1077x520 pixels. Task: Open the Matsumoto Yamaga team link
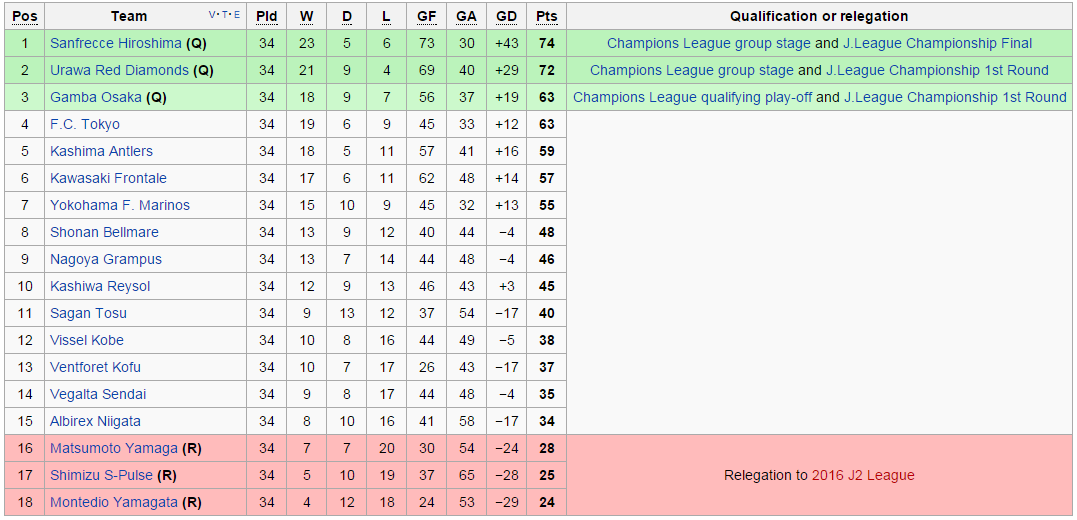(114, 448)
